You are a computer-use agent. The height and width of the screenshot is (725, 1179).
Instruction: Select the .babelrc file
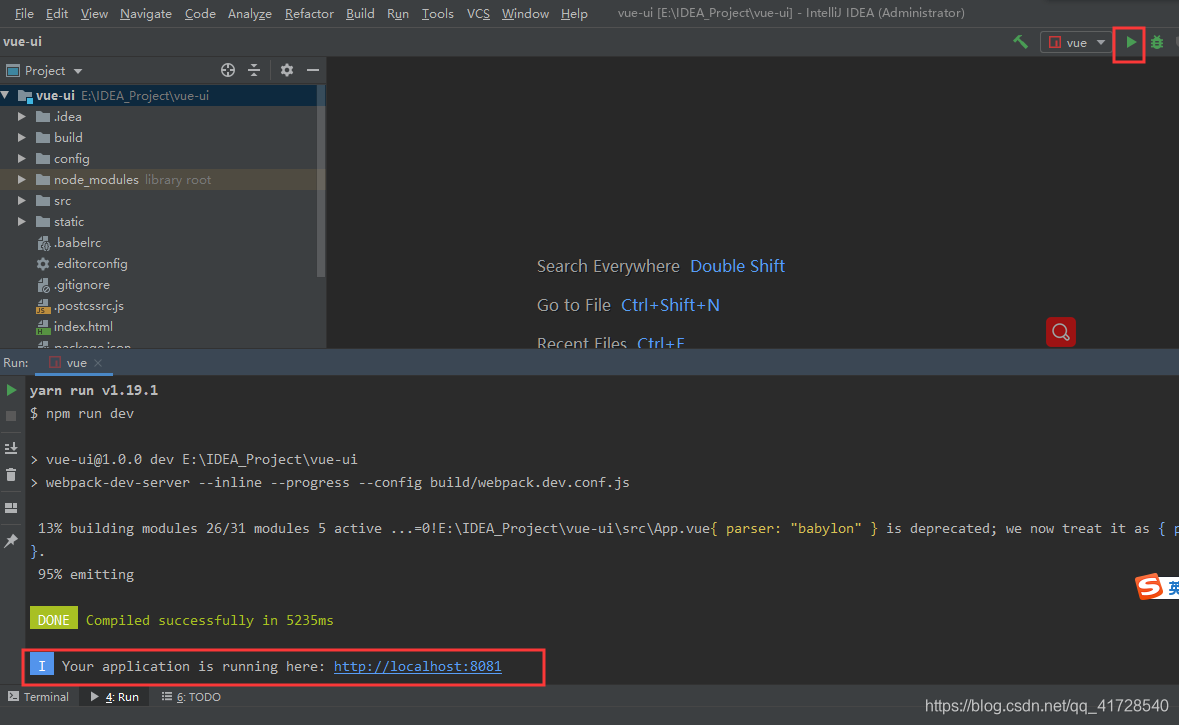(77, 242)
